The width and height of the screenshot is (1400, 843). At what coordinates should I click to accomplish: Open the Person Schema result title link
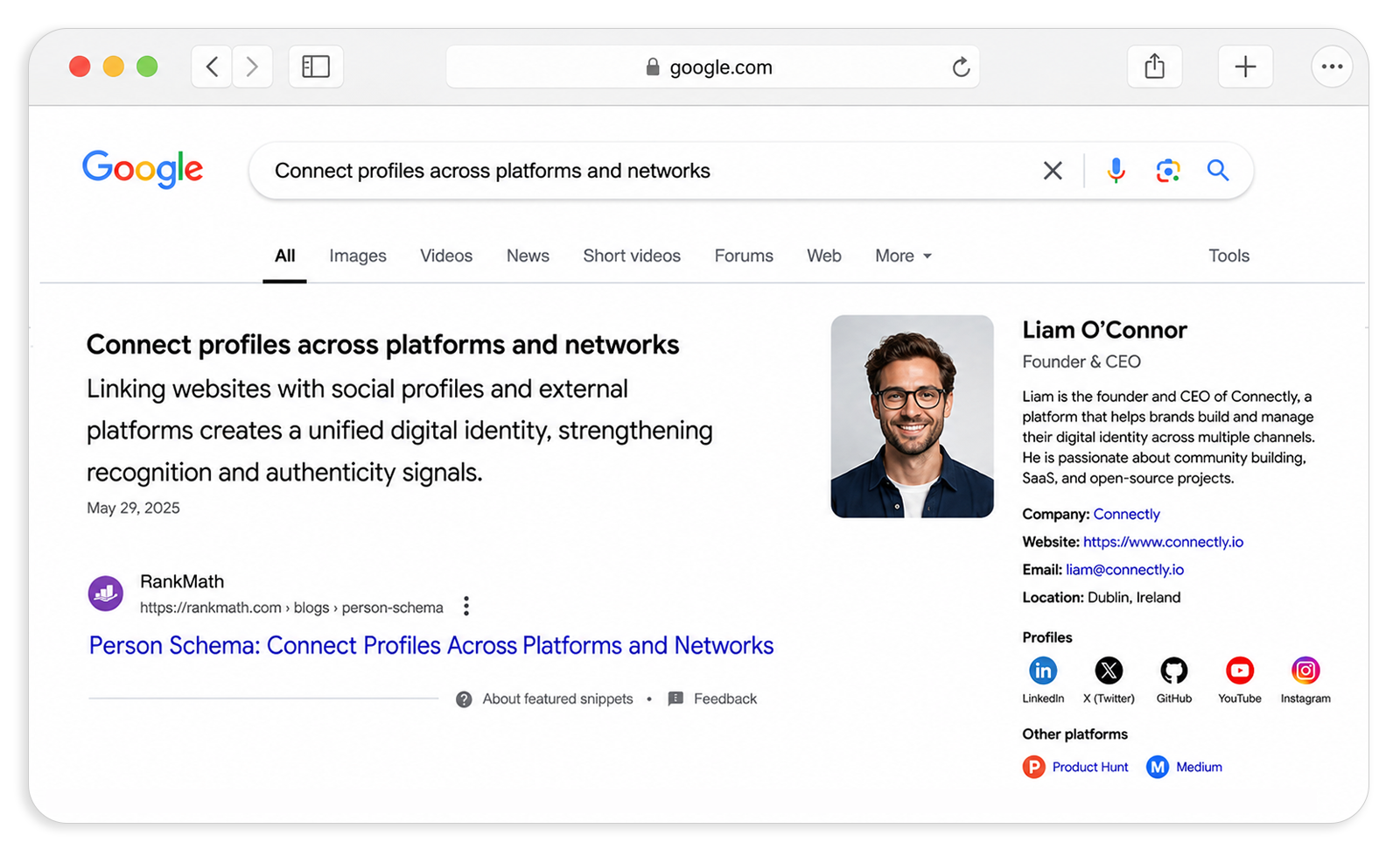click(x=431, y=646)
